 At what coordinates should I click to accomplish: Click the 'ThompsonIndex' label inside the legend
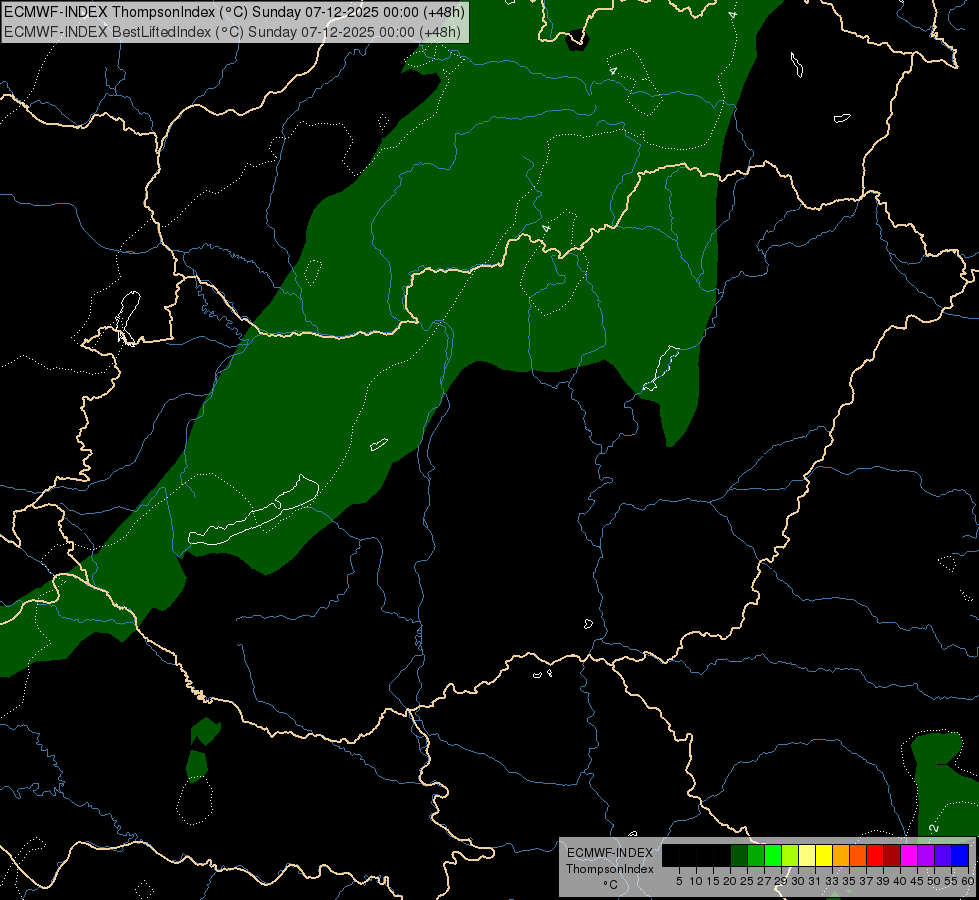[610, 869]
